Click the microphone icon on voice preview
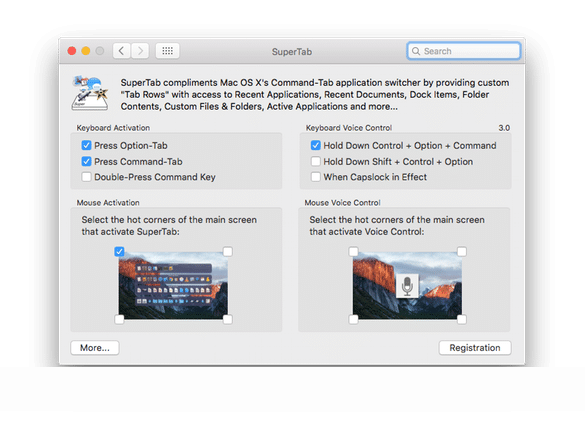The width and height of the screenshot is (585, 436). (x=407, y=286)
